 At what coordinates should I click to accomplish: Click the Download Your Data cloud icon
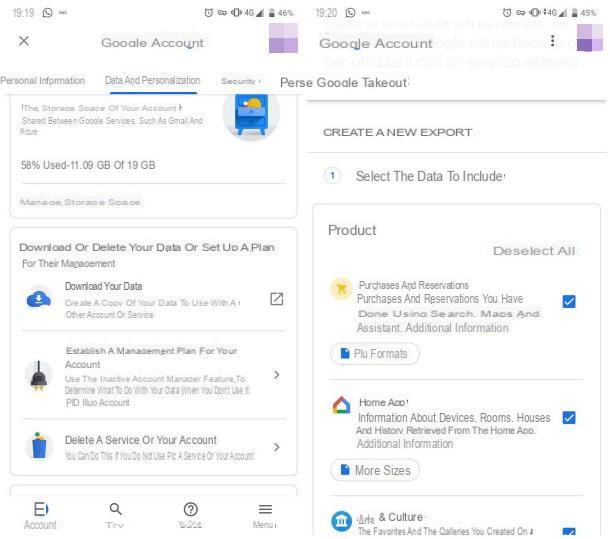point(39,299)
